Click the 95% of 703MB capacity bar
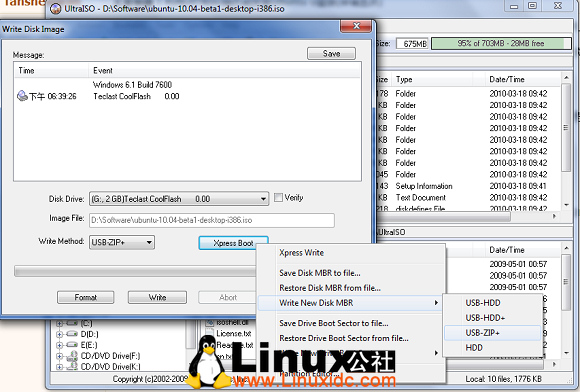The height and width of the screenshot is (392, 580). click(501, 43)
